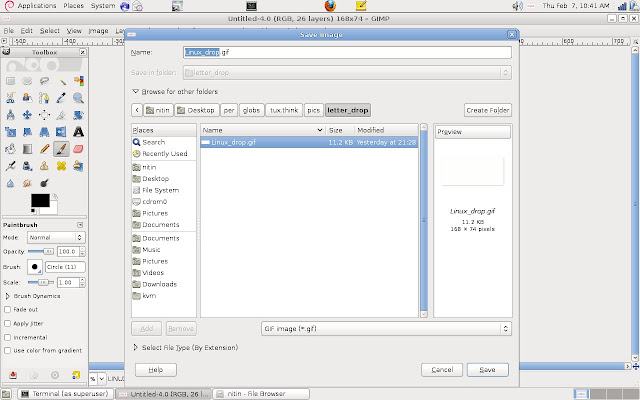This screenshot has height=400, width=640.
Task: Expand Brush Dynamics options
Action: [7, 296]
